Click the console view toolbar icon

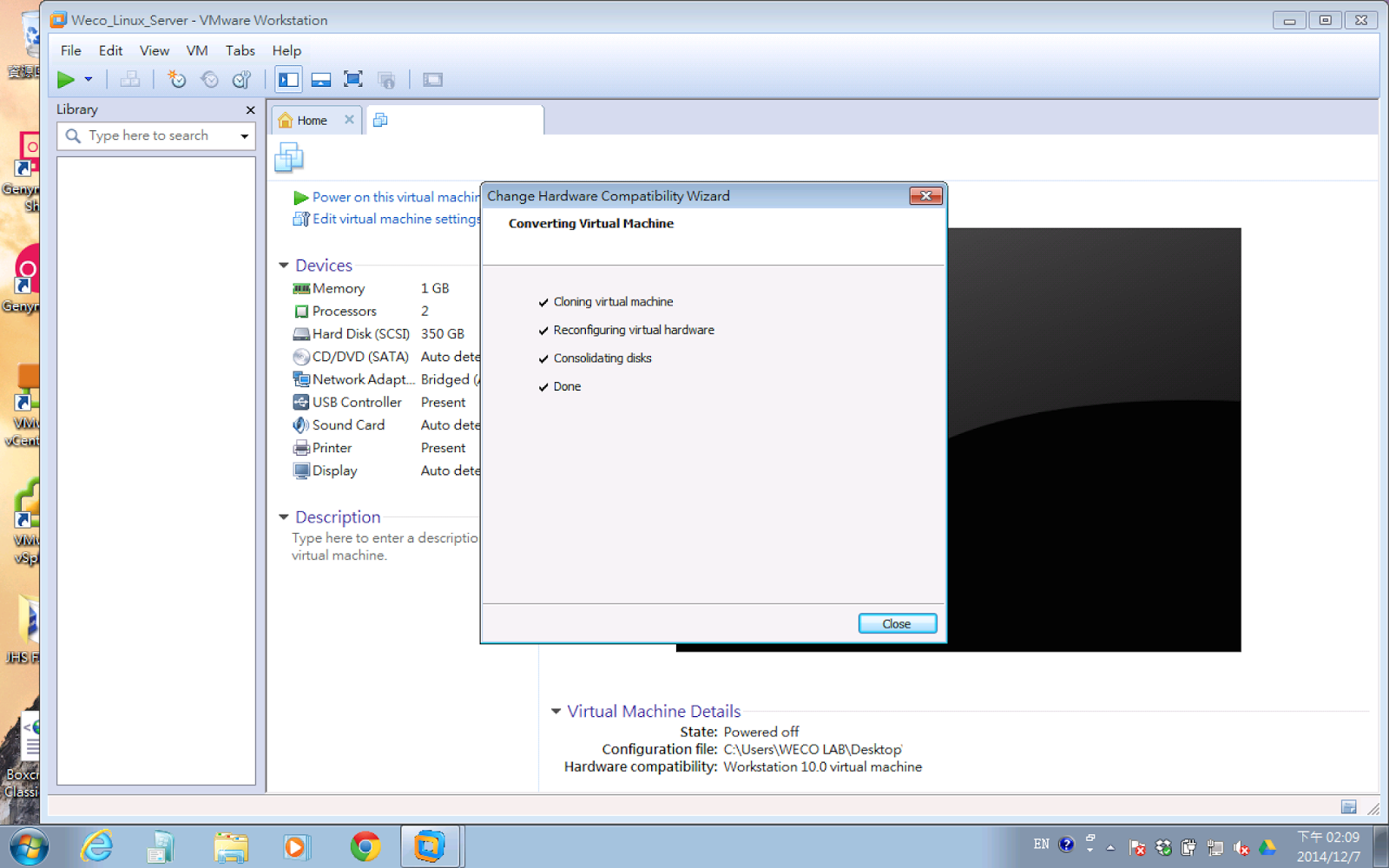coord(432,80)
